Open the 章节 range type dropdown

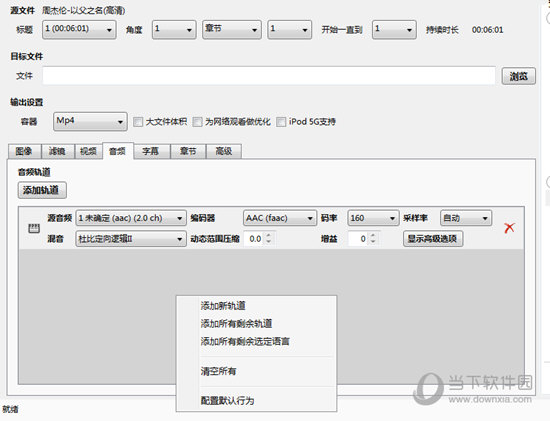point(232,29)
